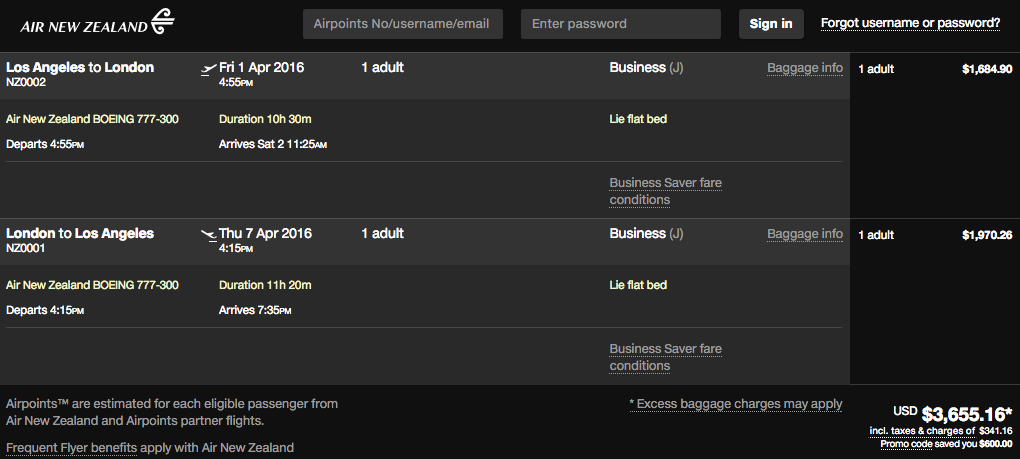The image size is (1020, 459).
Task: View Business Saver fare conditions for flight NZ0001
Action: pyautogui.click(x=665, y=357)
